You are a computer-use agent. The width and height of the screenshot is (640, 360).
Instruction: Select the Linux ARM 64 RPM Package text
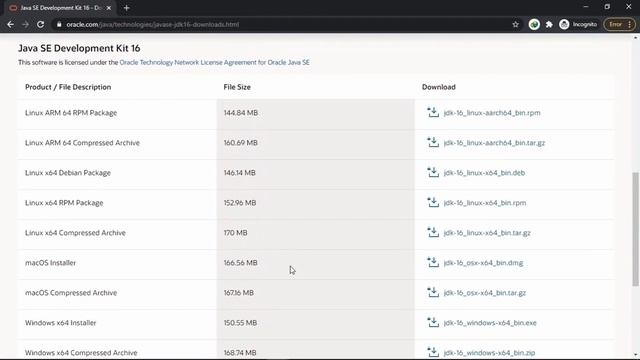coord(71,113)
